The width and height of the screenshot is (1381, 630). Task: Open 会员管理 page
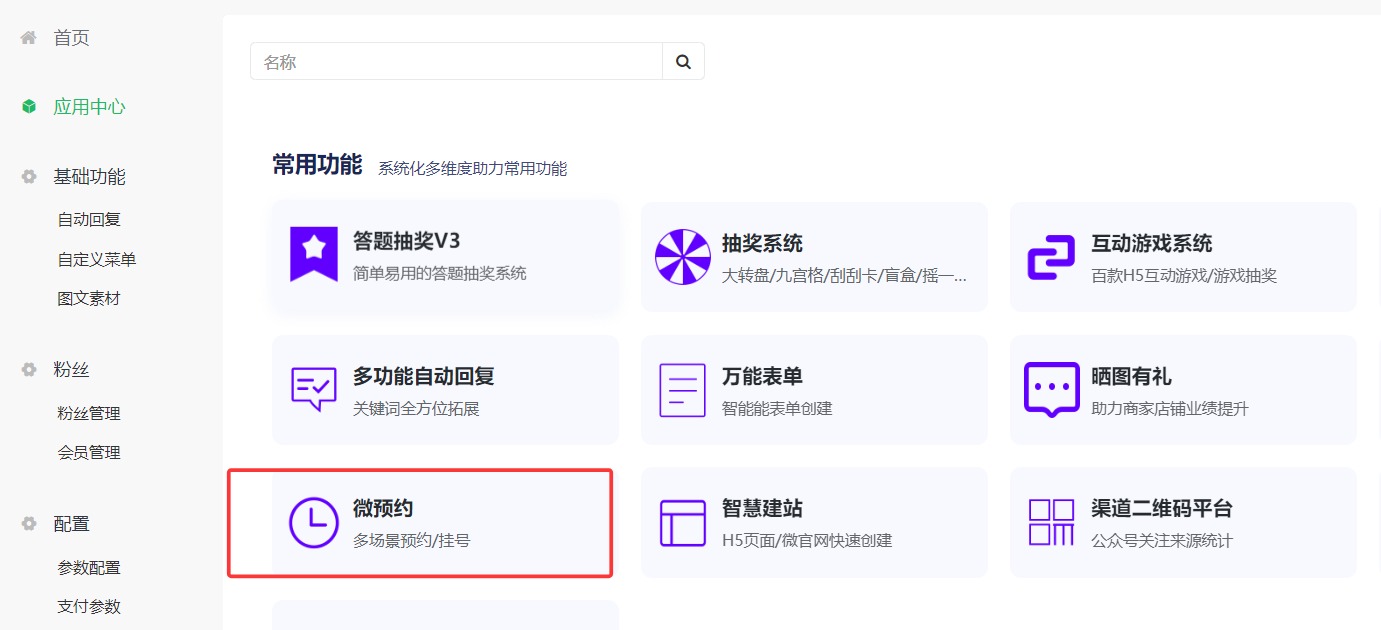click(91, 451)
